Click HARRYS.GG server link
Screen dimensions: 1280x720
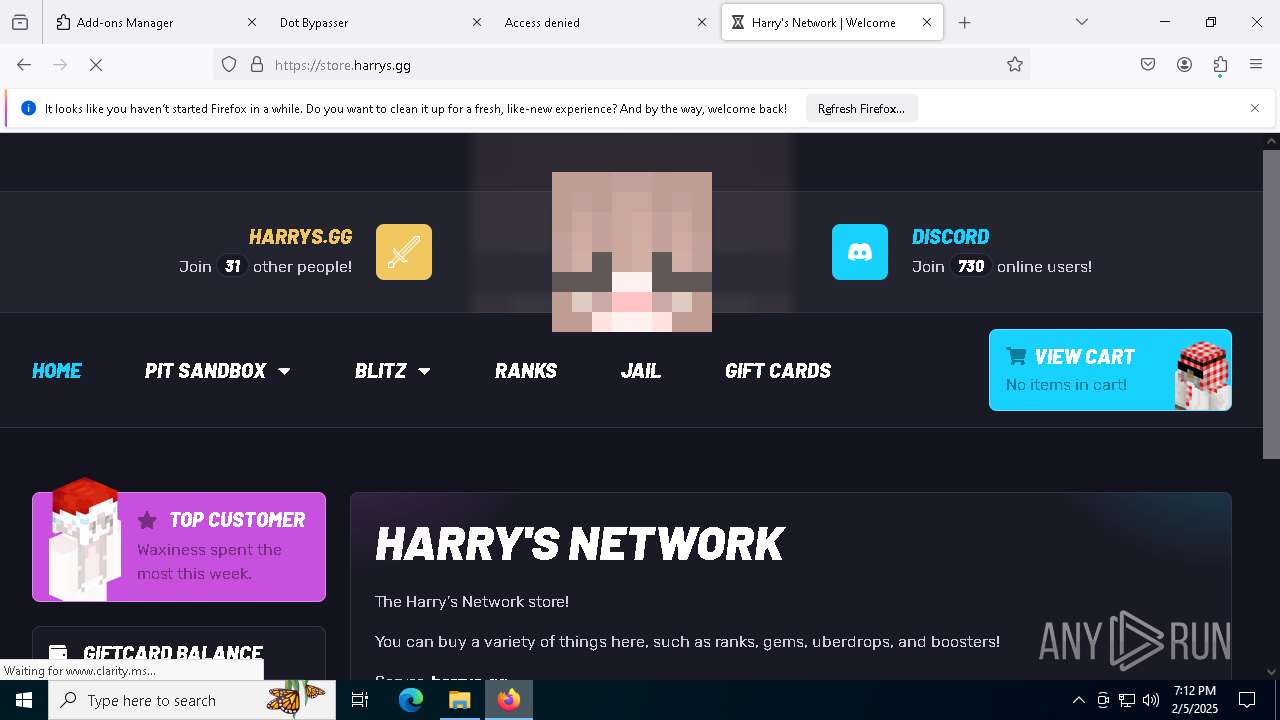click(x=300, y=237)
